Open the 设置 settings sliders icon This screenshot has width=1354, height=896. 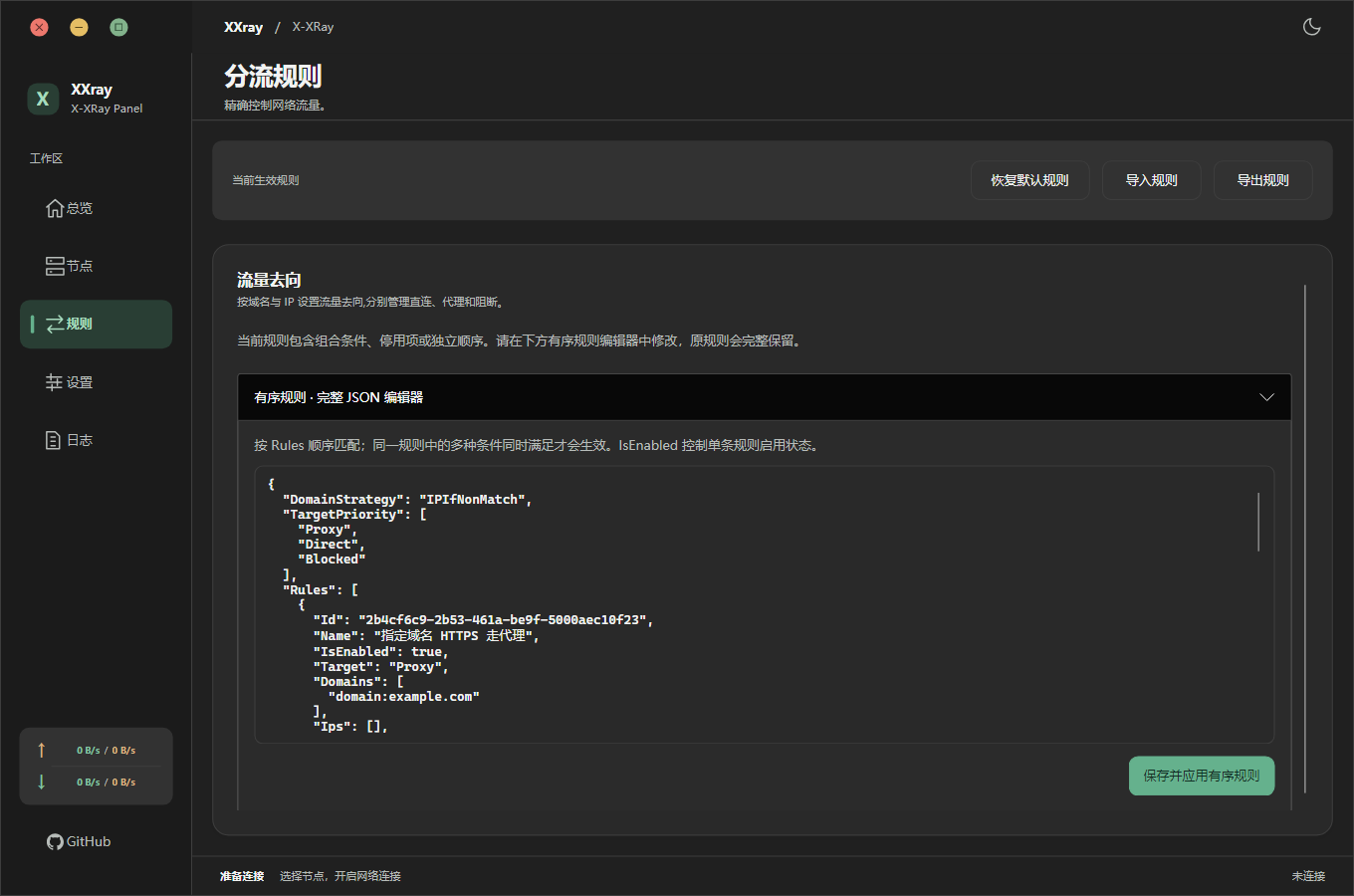click(54, 382)
